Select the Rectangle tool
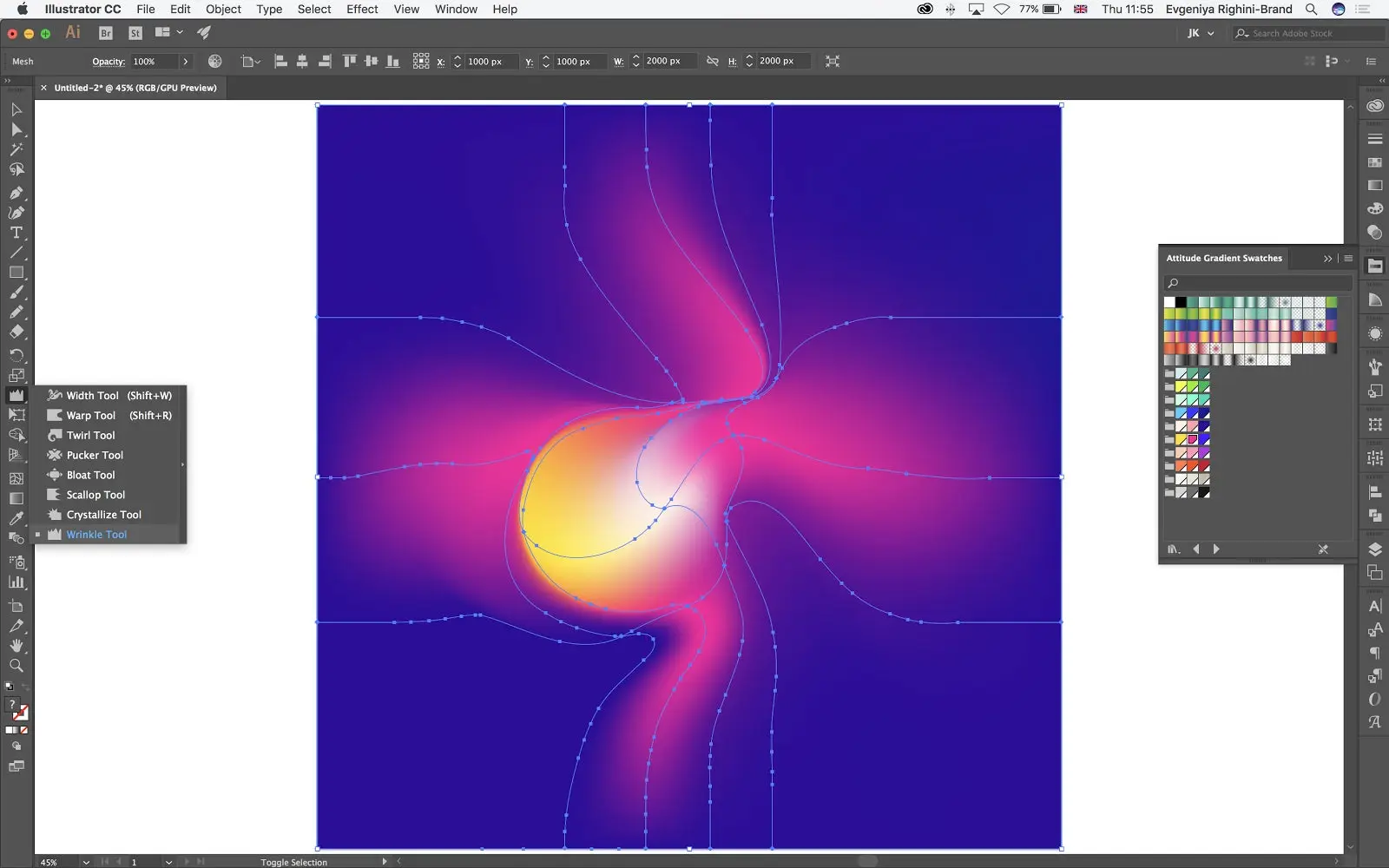Screen dimensions: 1389x868 click(16, 272)
